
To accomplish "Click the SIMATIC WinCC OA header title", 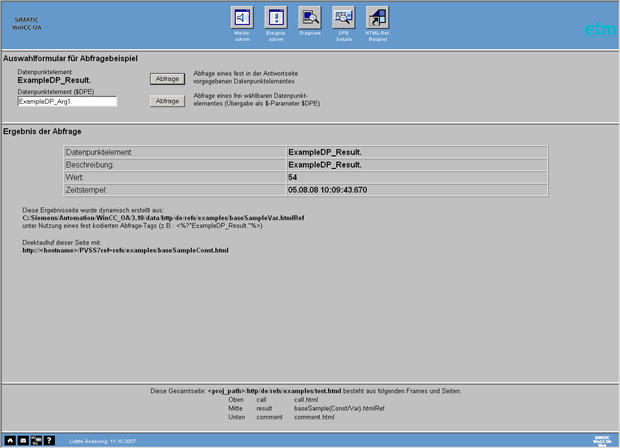I will click(x=26, y=25).
